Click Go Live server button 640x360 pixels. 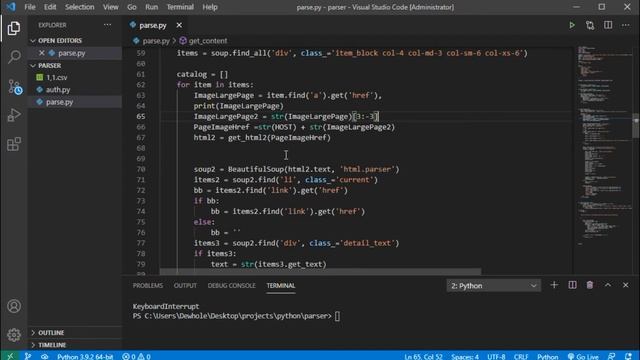pos(583,356)
